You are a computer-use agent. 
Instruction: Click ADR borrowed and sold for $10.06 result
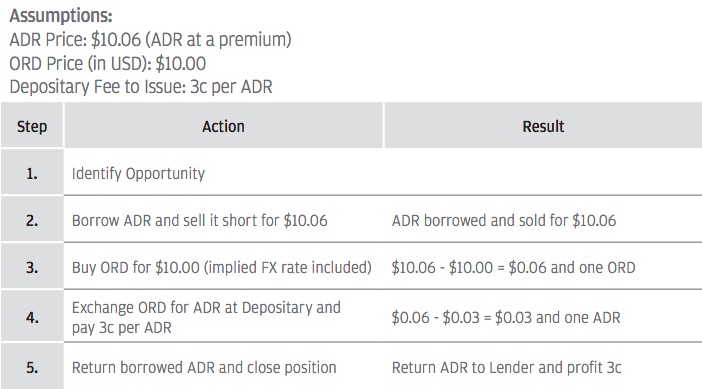point(504,220)
